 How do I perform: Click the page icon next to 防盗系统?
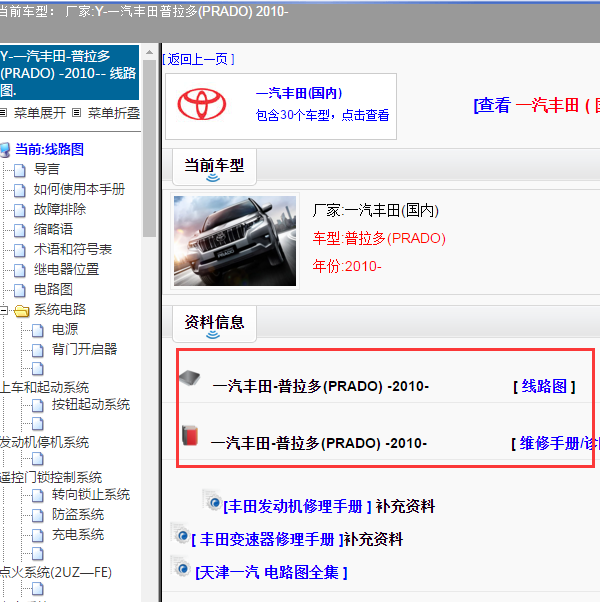pyautogui.click(x=38, y=515)
